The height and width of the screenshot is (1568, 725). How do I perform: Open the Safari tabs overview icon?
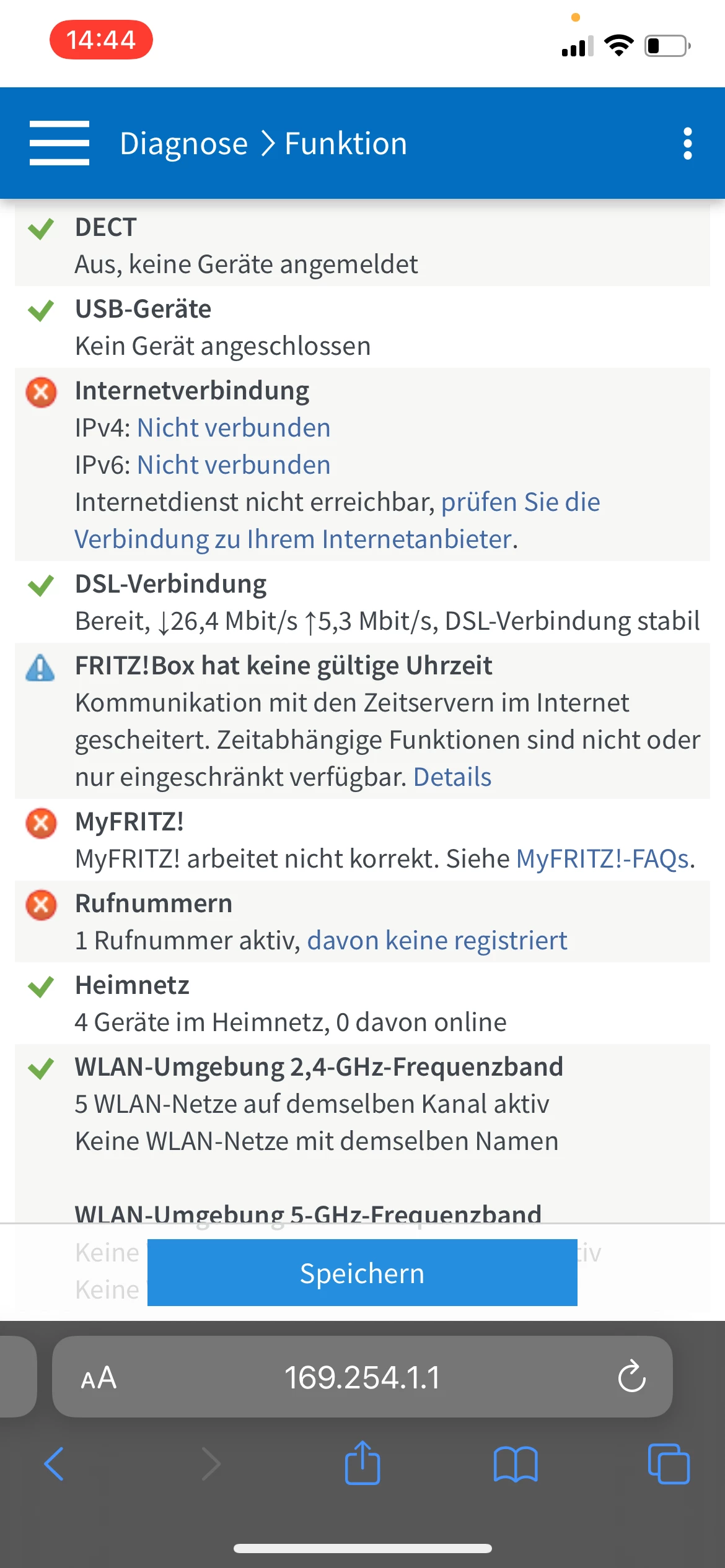pos(668,1464)
